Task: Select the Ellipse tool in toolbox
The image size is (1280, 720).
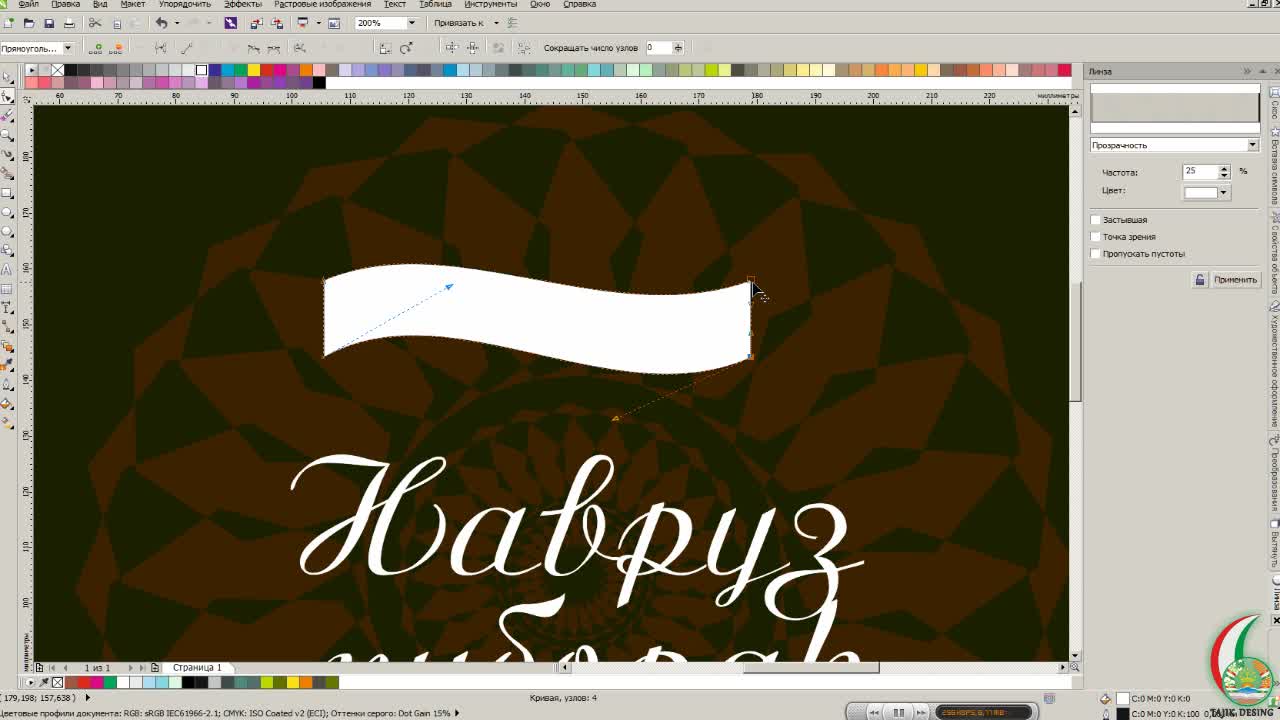Action: [x=7, y=212]
